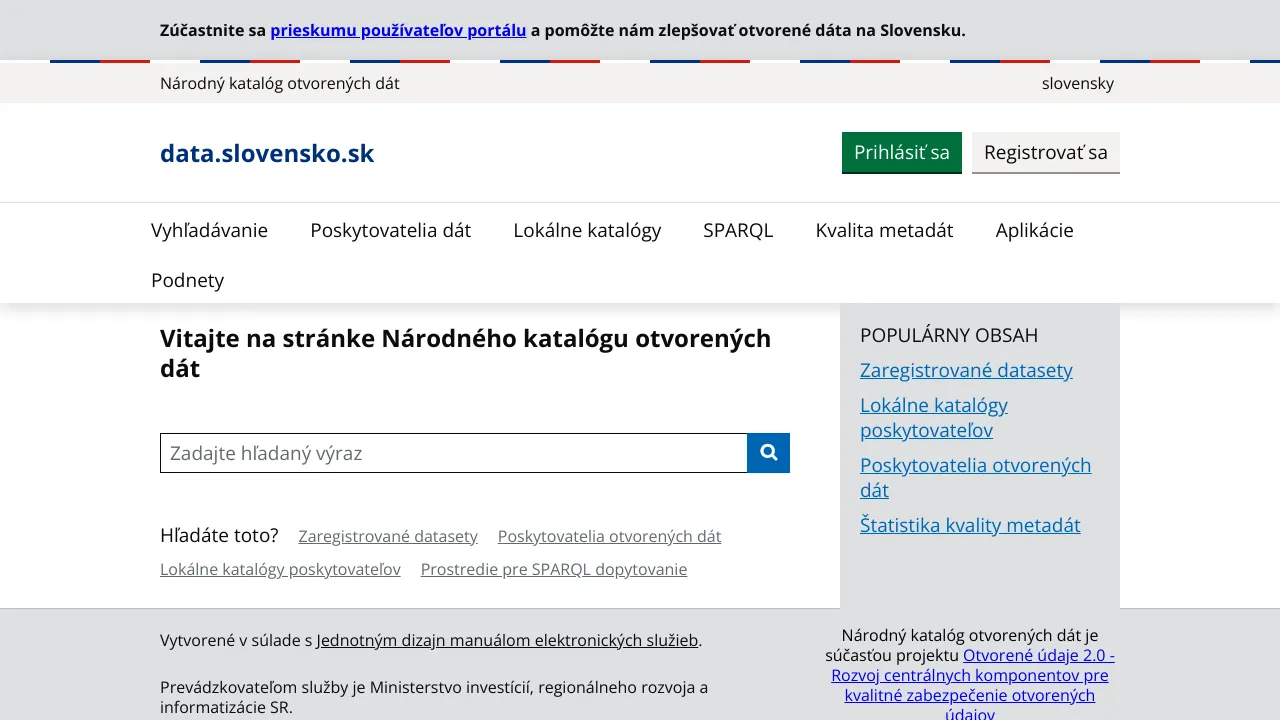Screen dimensions: 1280x720
Task: Click the magnifier search button
Action: 768,453
